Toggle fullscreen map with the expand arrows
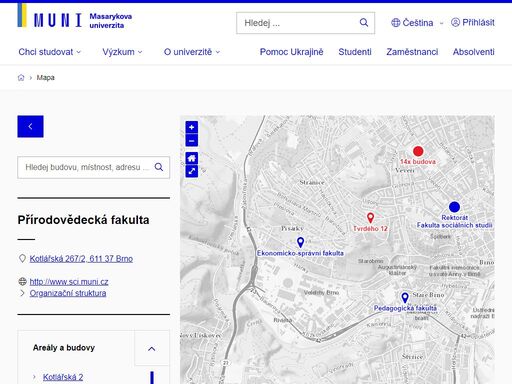 click(192, 171)
